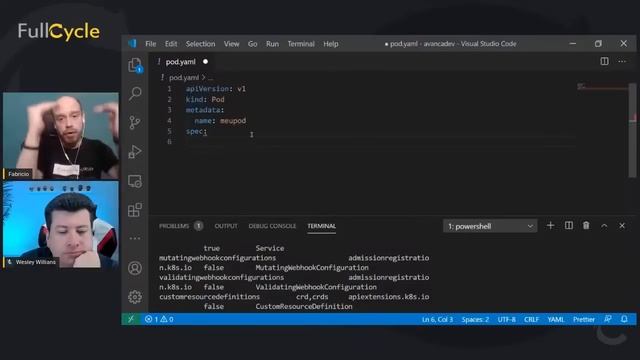Change line ending via CRLF
This screenshot has width=640, height=360.
point(531,319)
